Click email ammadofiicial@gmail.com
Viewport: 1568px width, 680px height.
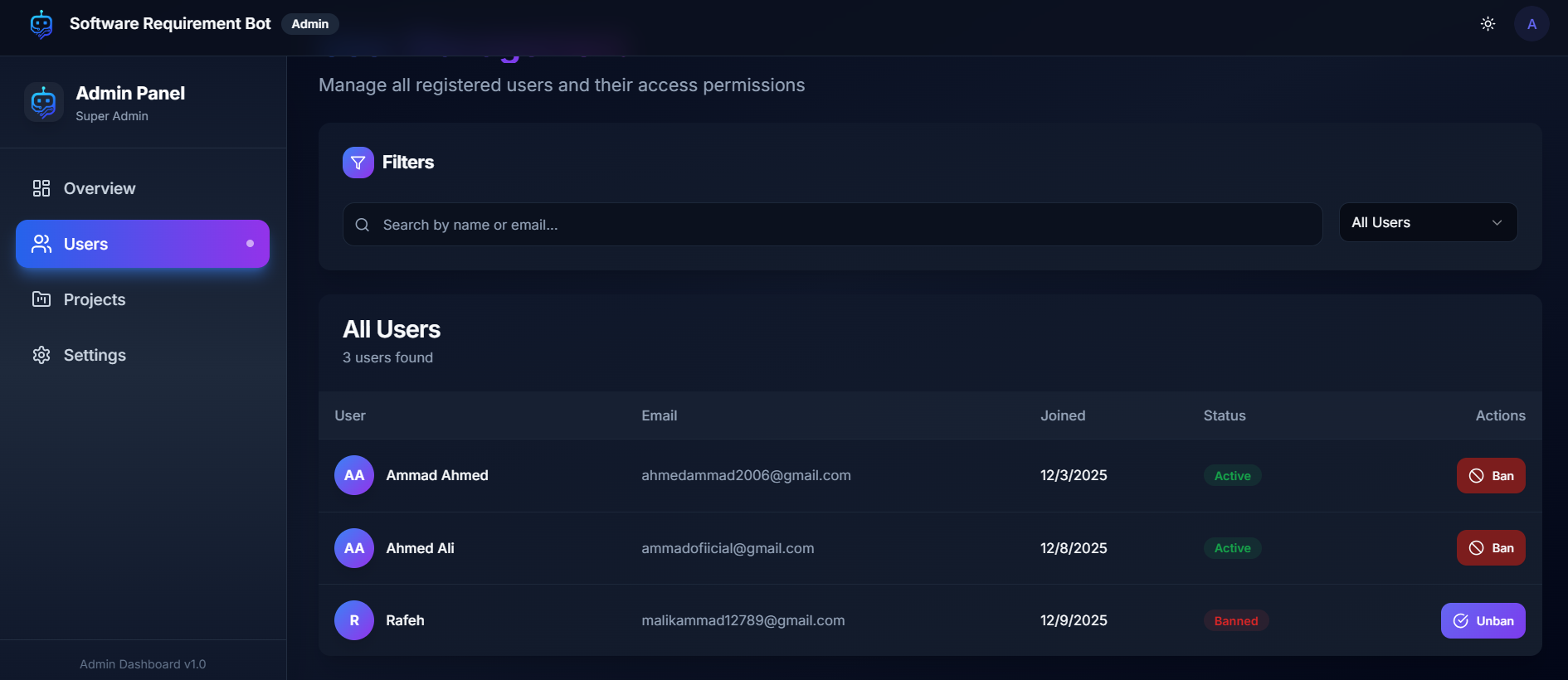(x=728, y=548)
